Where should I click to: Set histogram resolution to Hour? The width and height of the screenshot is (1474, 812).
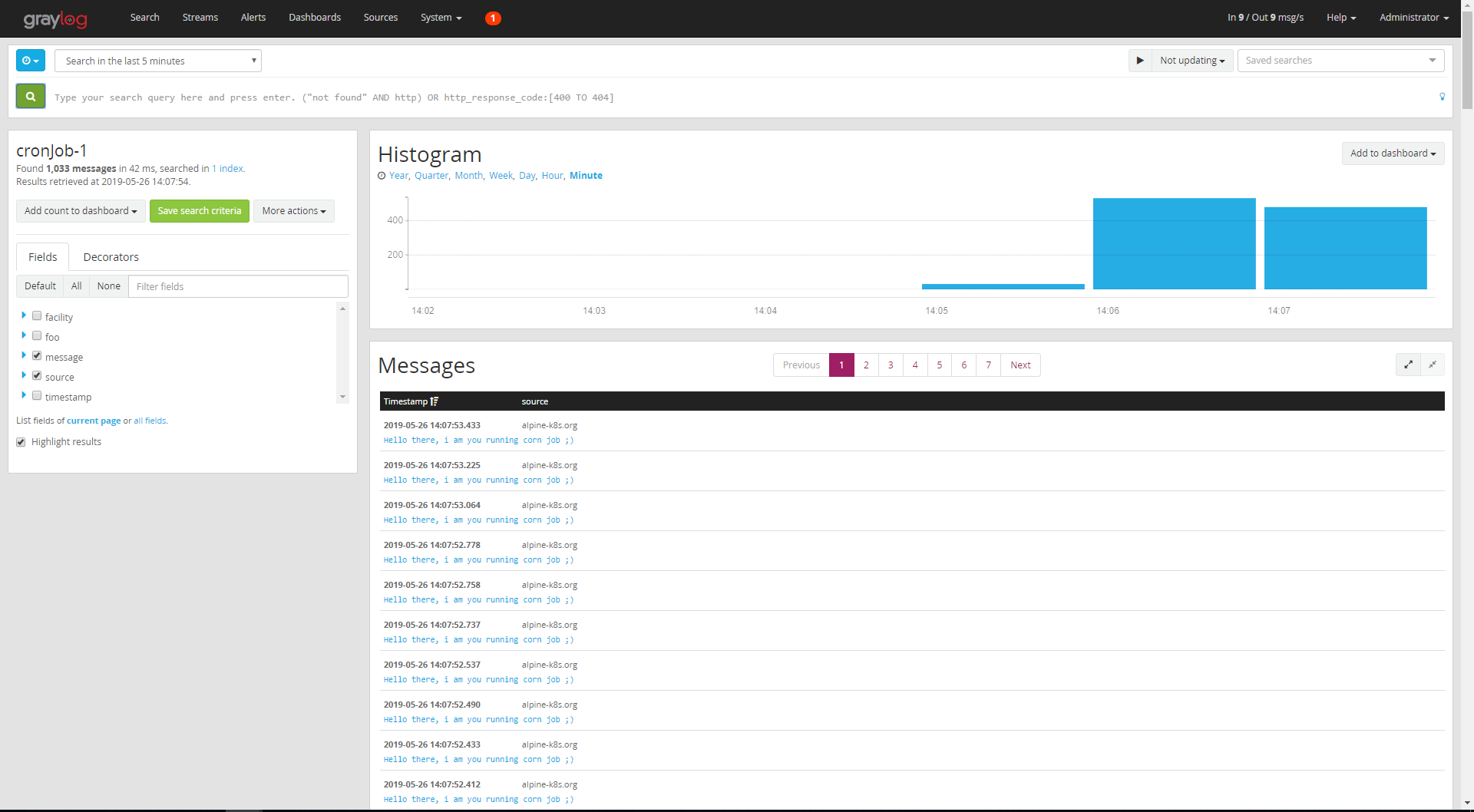[553, 176]
